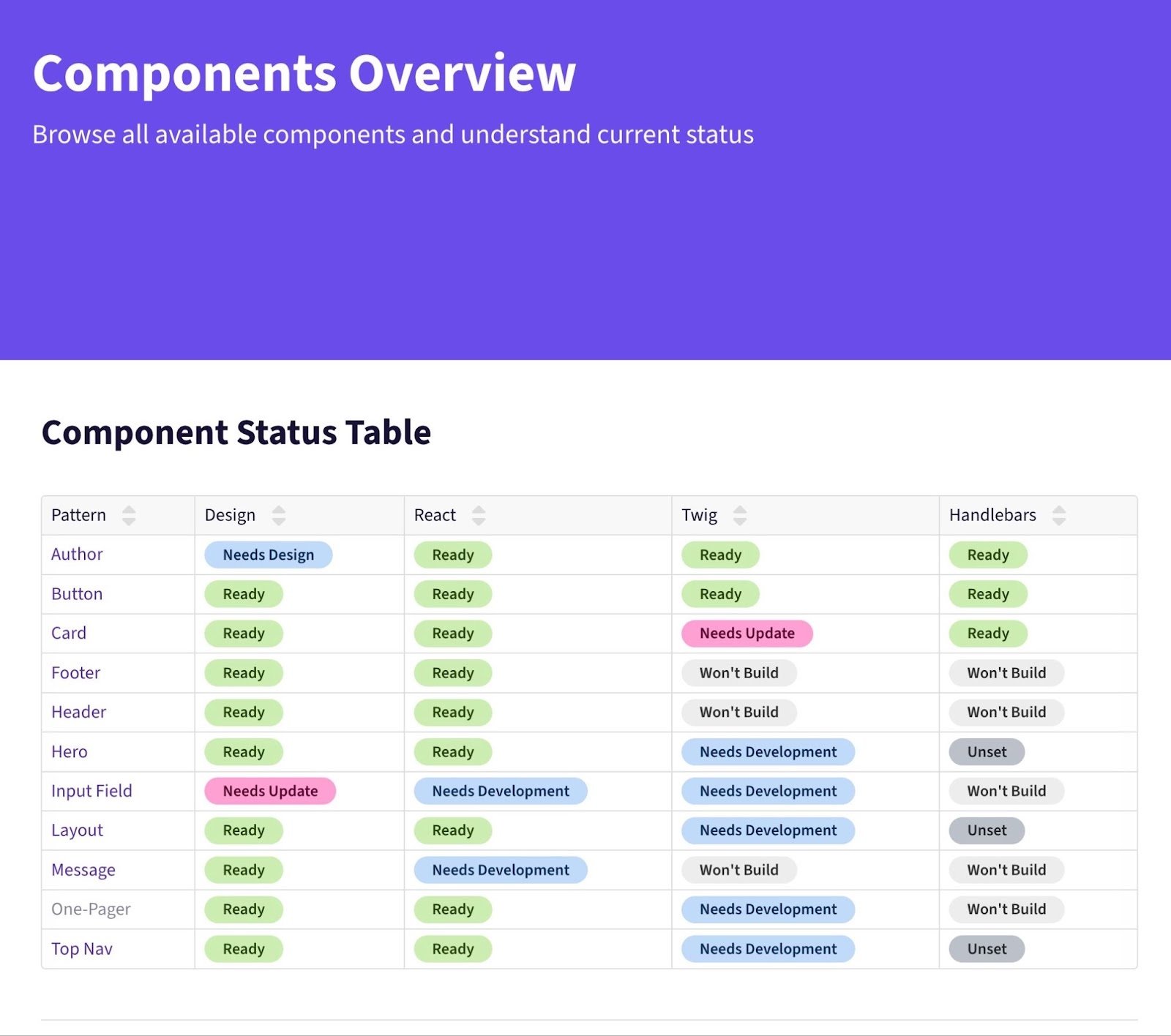This screenshot has height=1036, width=1171.
Task: Click the sort icon beside Pattern header
Action: click(129, 516)
